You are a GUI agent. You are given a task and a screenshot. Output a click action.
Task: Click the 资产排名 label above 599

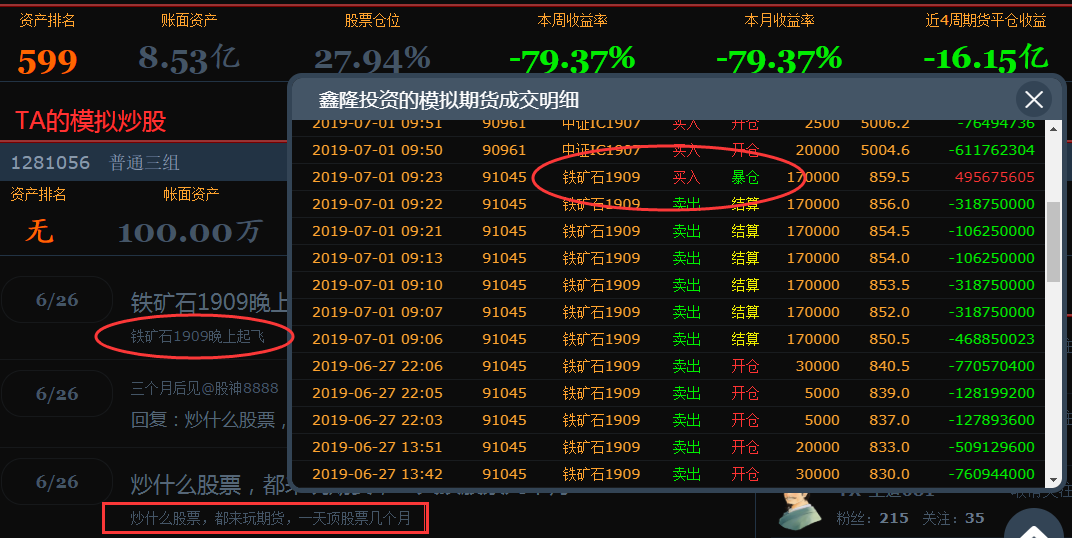47,21
